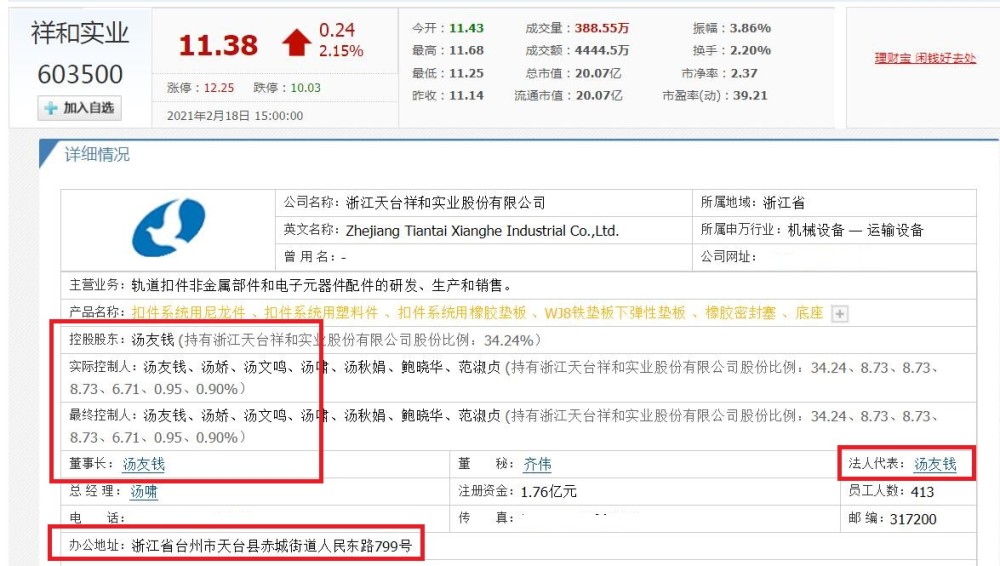The image size is (1000, 566).
Task: Click the 曾用名 label
Action: 309,257
